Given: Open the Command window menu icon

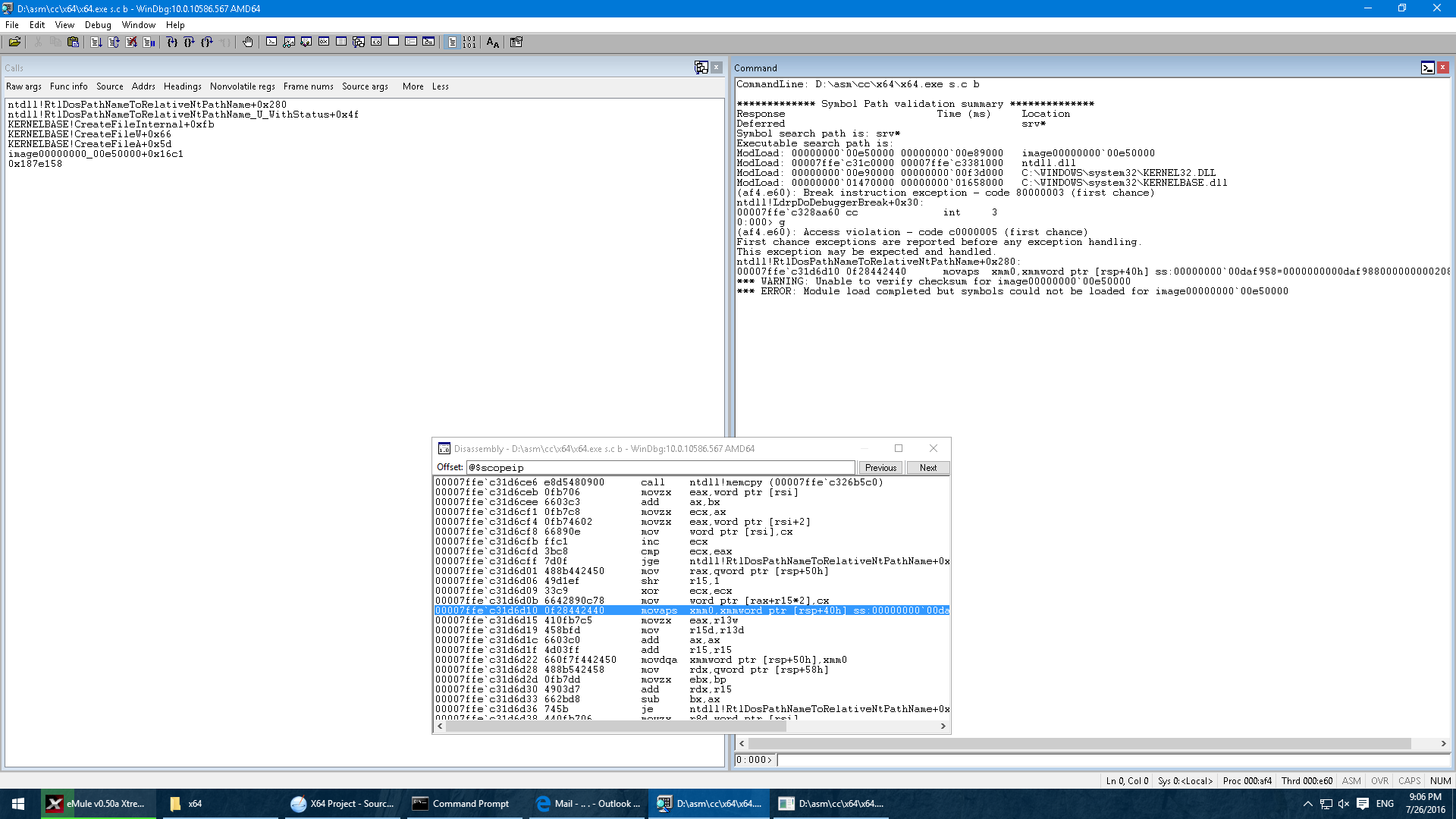Looking at the screenshot, I should pyautogui.click(x=1427, y=67).
